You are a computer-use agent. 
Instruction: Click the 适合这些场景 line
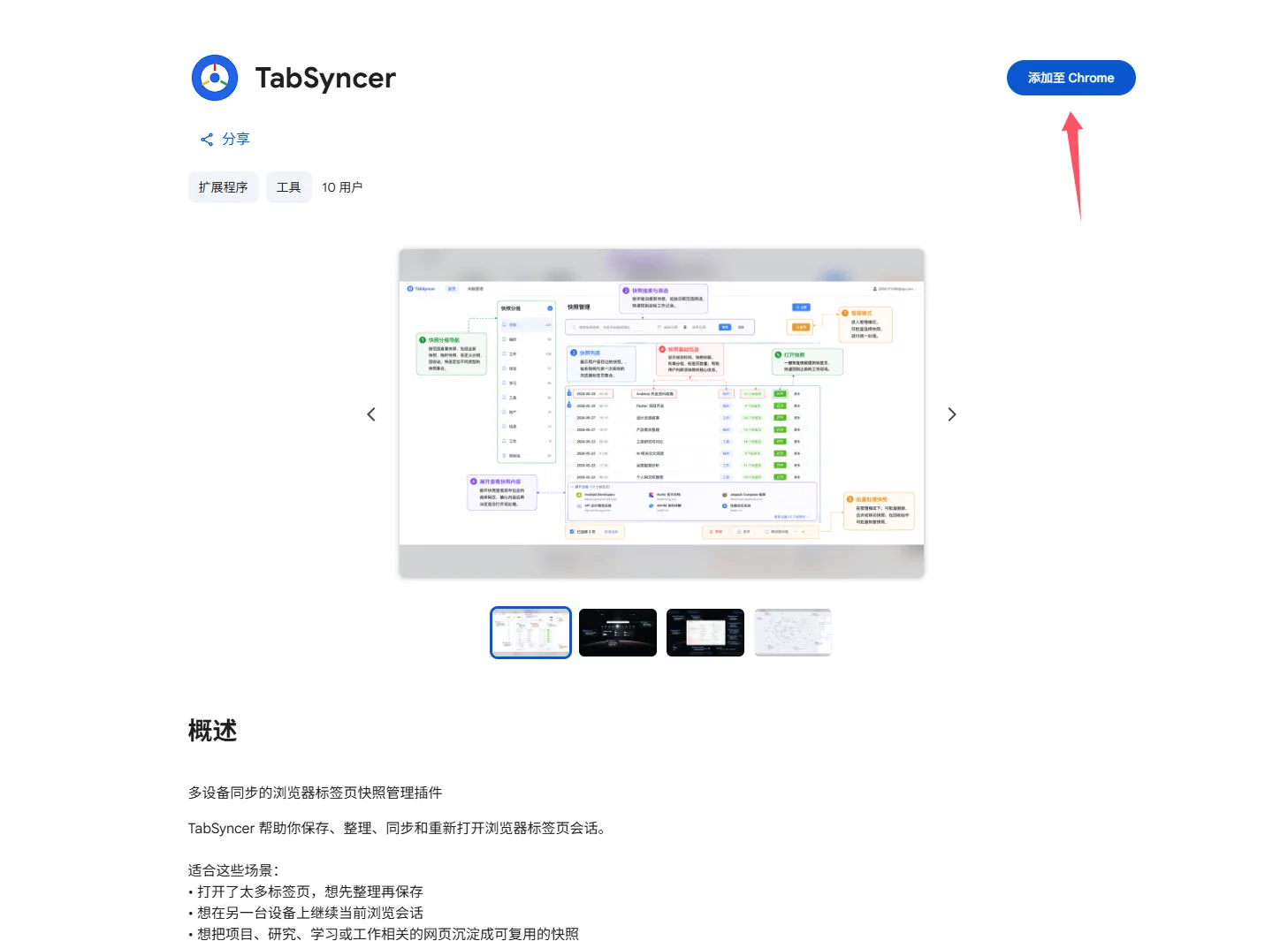coord(233,870)
